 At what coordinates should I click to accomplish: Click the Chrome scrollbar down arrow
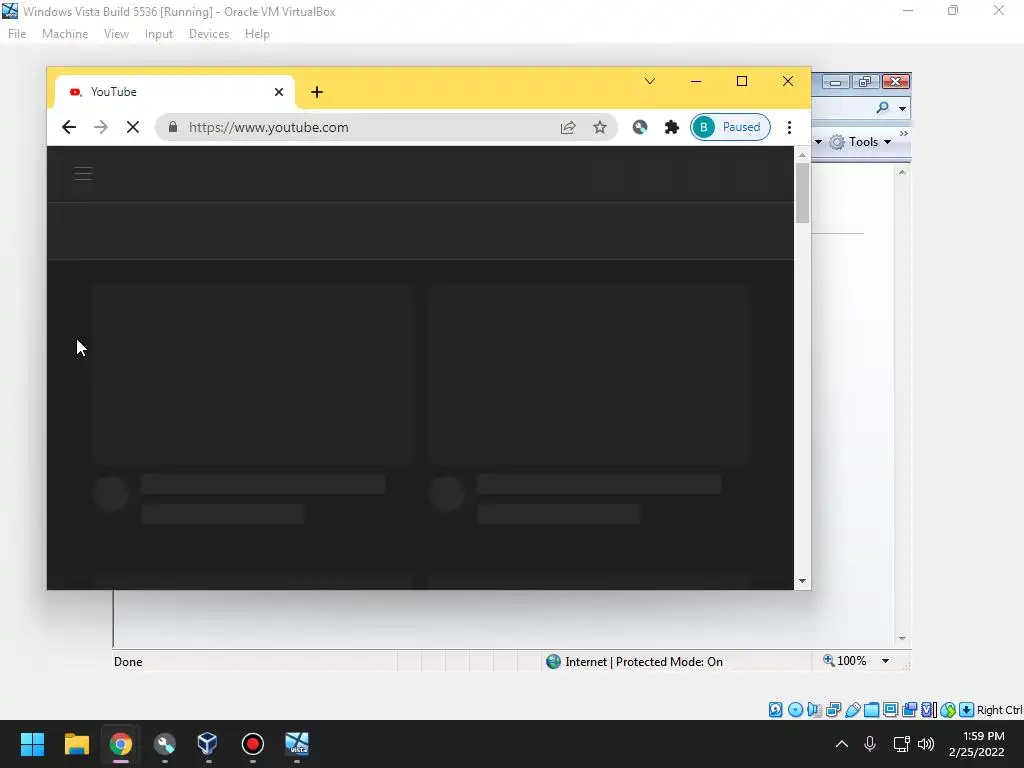click(802, 581)
